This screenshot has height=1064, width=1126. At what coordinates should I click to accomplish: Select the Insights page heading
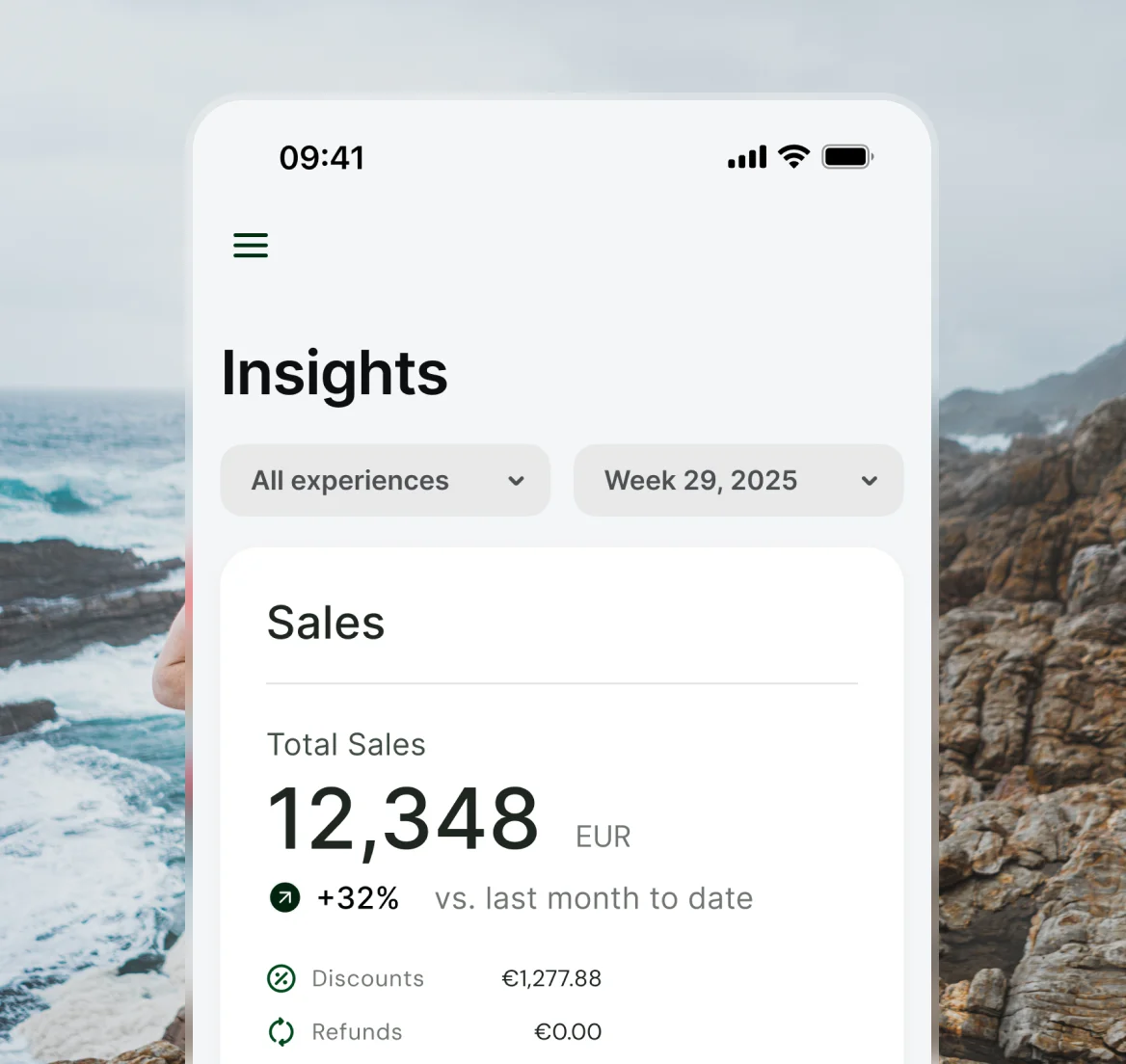pos(335,374)
